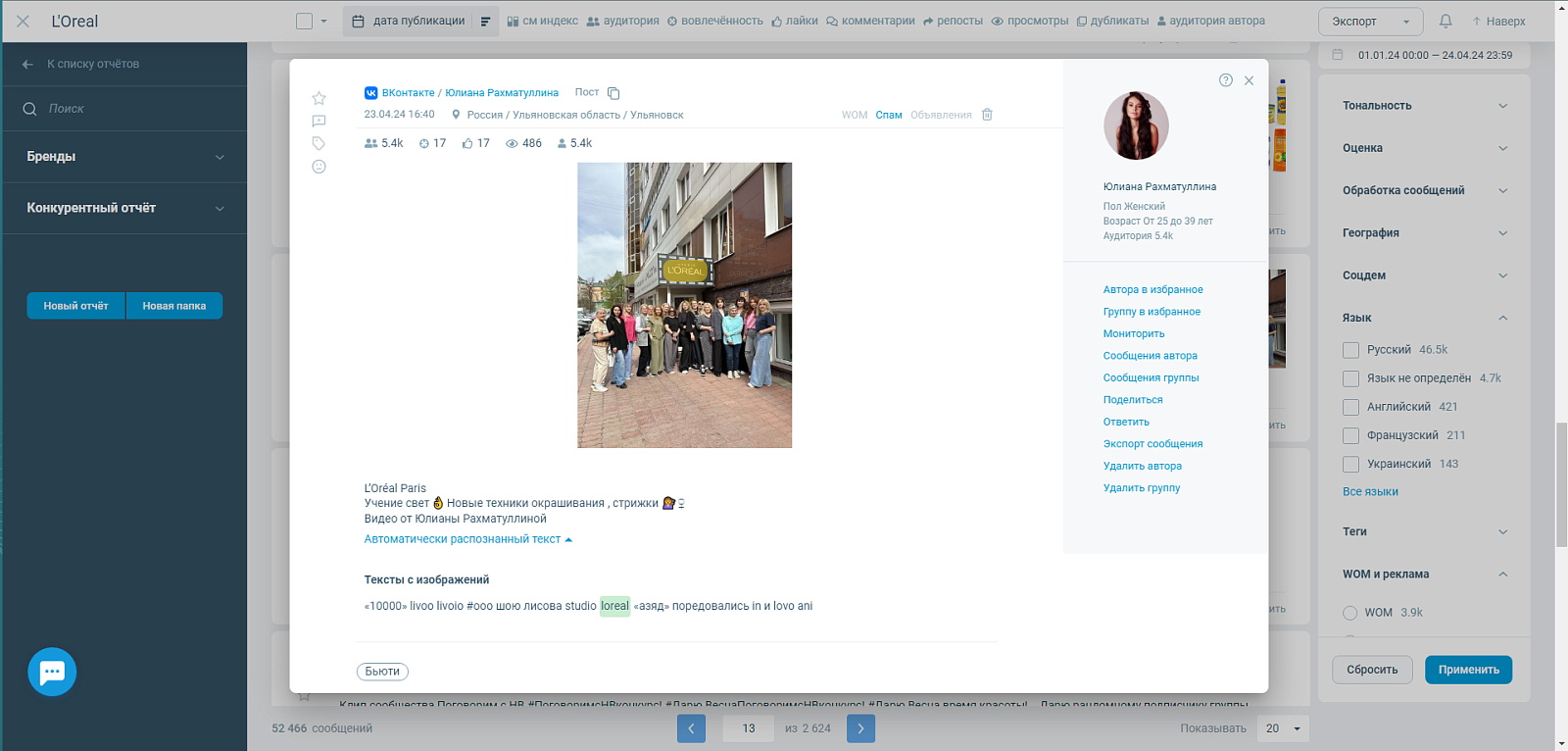Select the WOM radio button
This screenshot has width=1568, height=751.
[x=1349, y=613]
